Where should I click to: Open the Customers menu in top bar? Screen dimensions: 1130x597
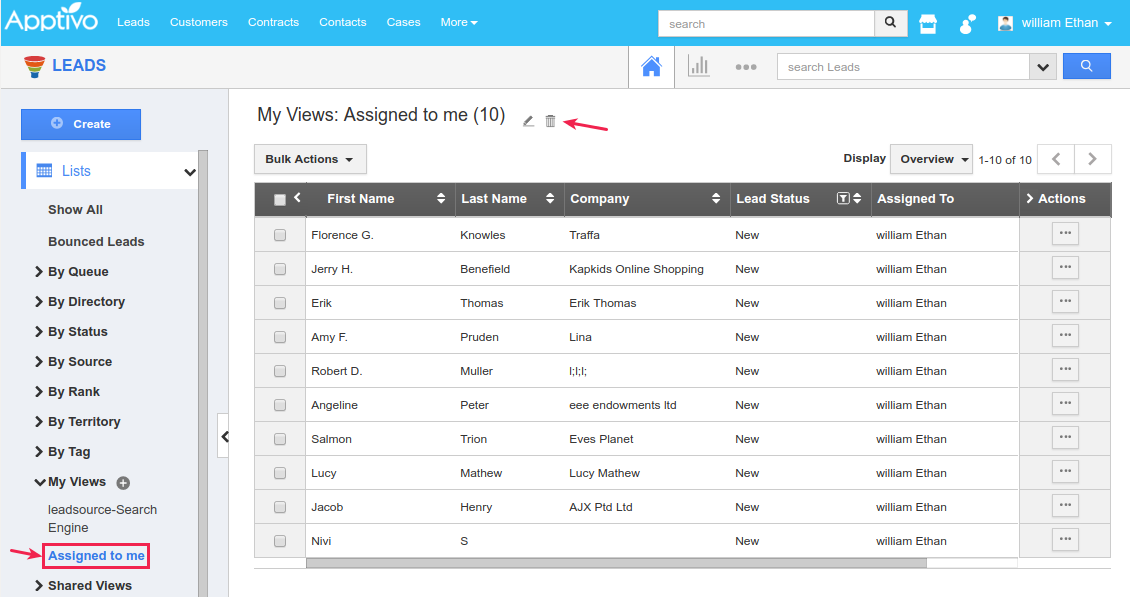[x=198, y=22]
